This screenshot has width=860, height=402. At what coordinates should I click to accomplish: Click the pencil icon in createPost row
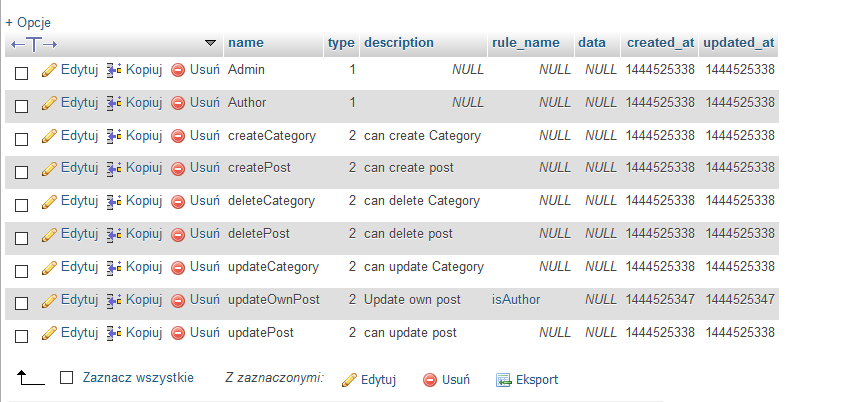(49, 169)
